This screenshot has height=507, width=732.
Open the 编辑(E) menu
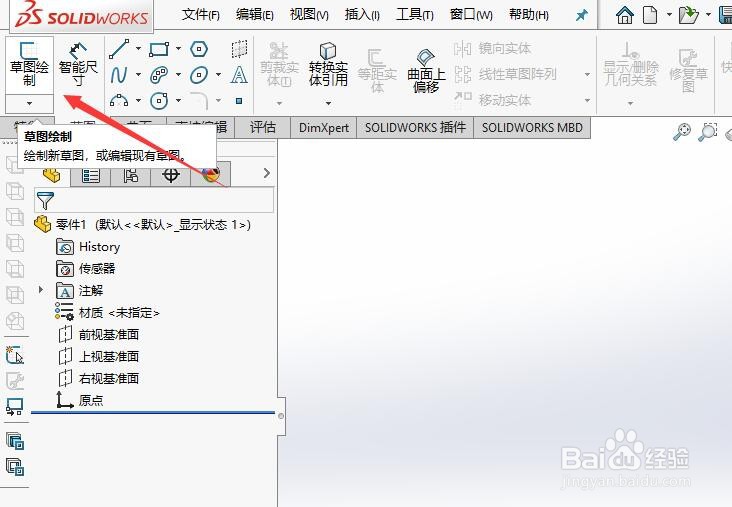(x=254, y=15)
